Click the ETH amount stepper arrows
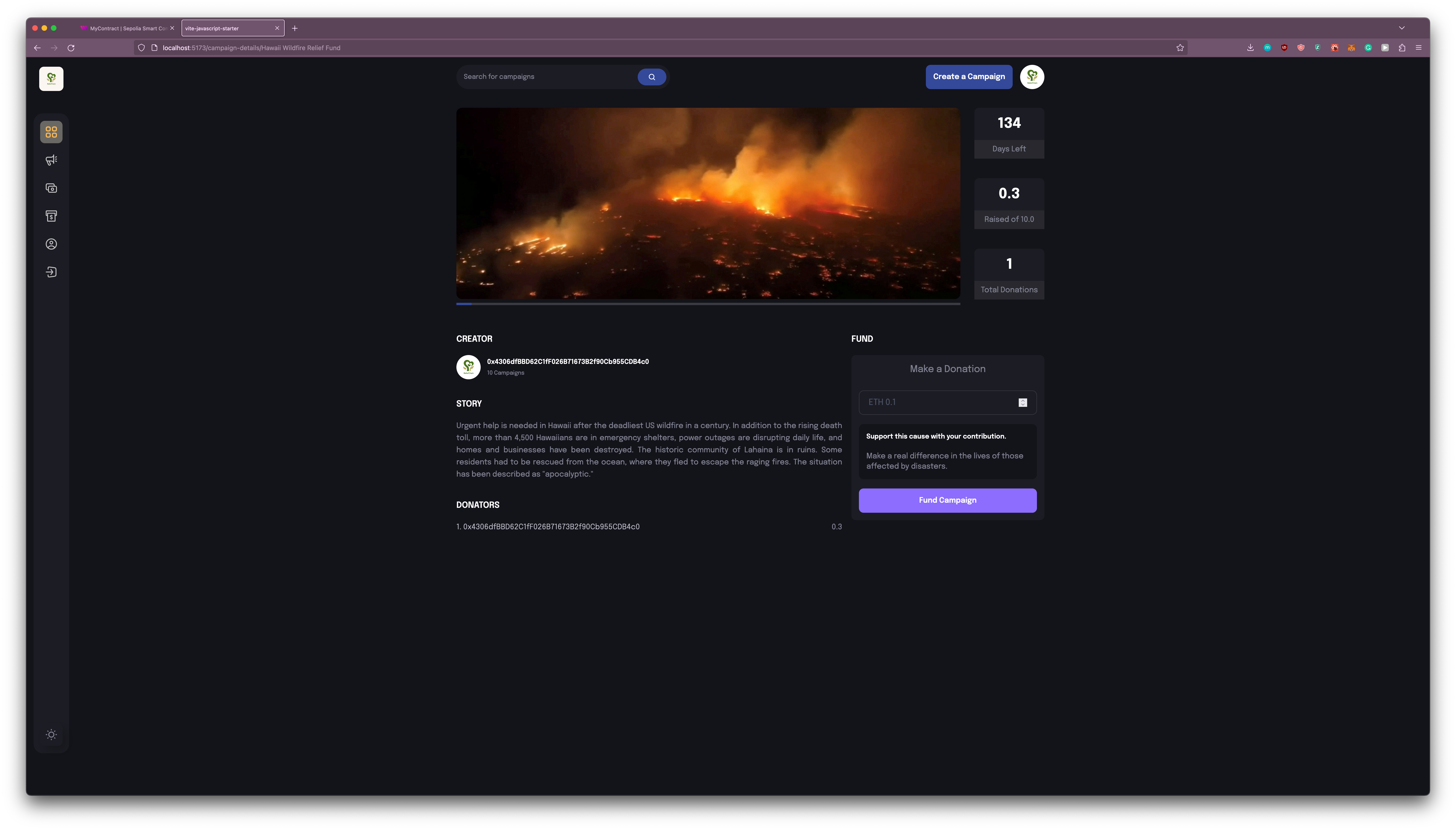The image size is (1456, 830). click(x=1023, y=402)
